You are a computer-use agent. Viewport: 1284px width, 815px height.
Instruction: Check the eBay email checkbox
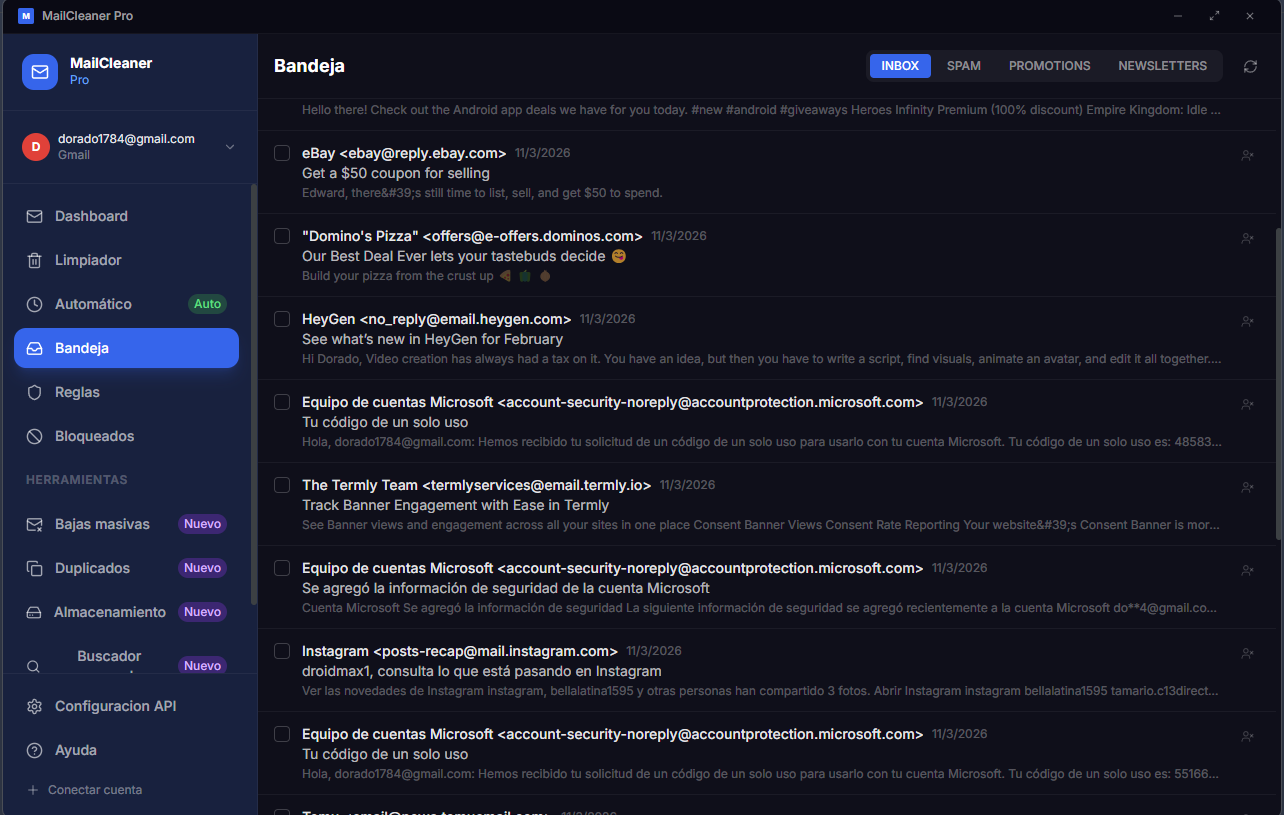point(282,153)
